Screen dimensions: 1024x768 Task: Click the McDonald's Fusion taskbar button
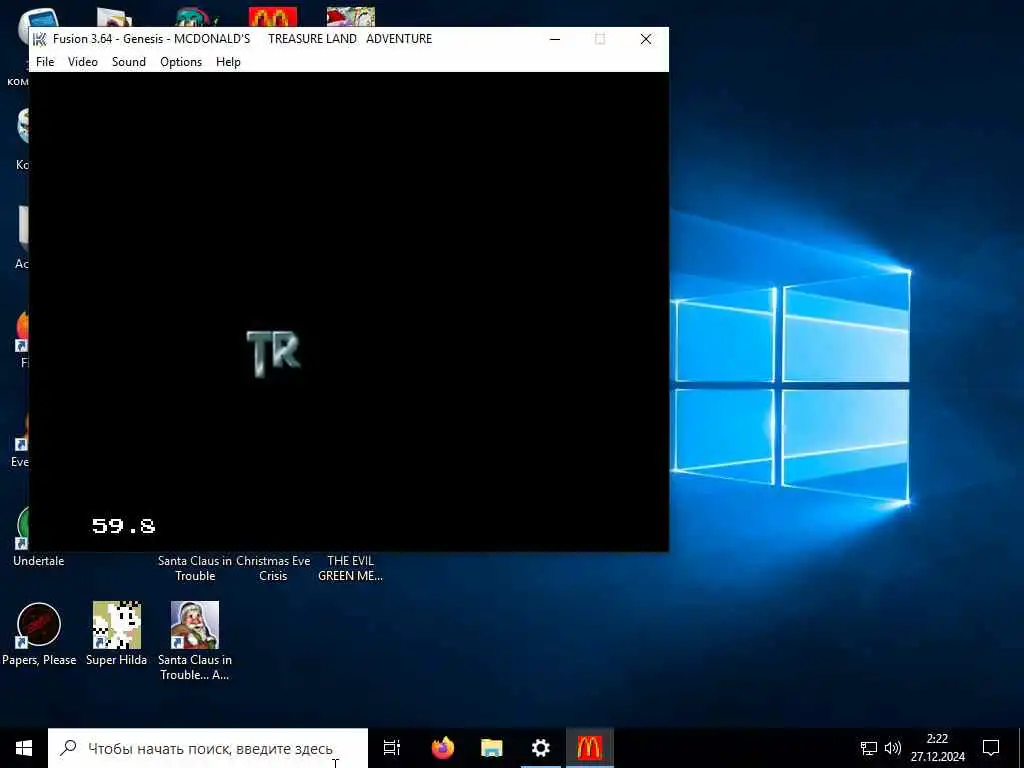click(x=590, y=748)
